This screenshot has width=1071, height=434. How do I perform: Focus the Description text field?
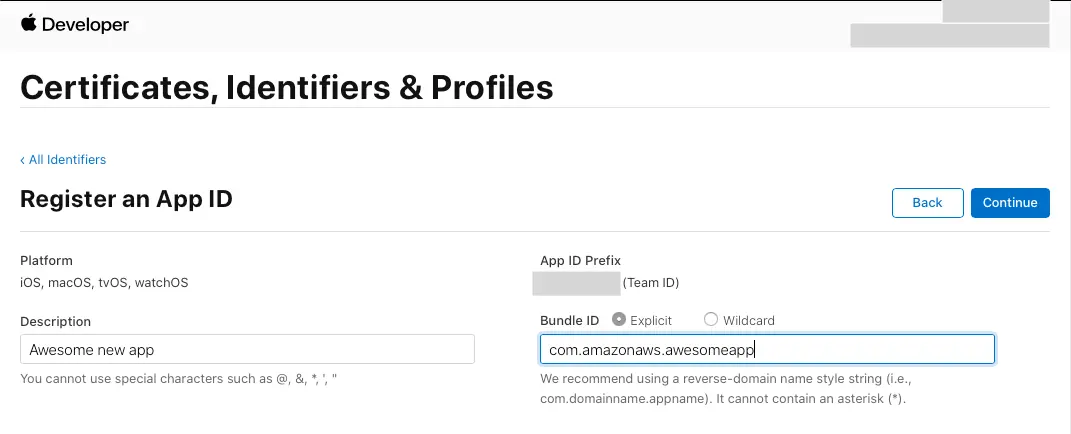pyautogui.click(x=247, y=349)
